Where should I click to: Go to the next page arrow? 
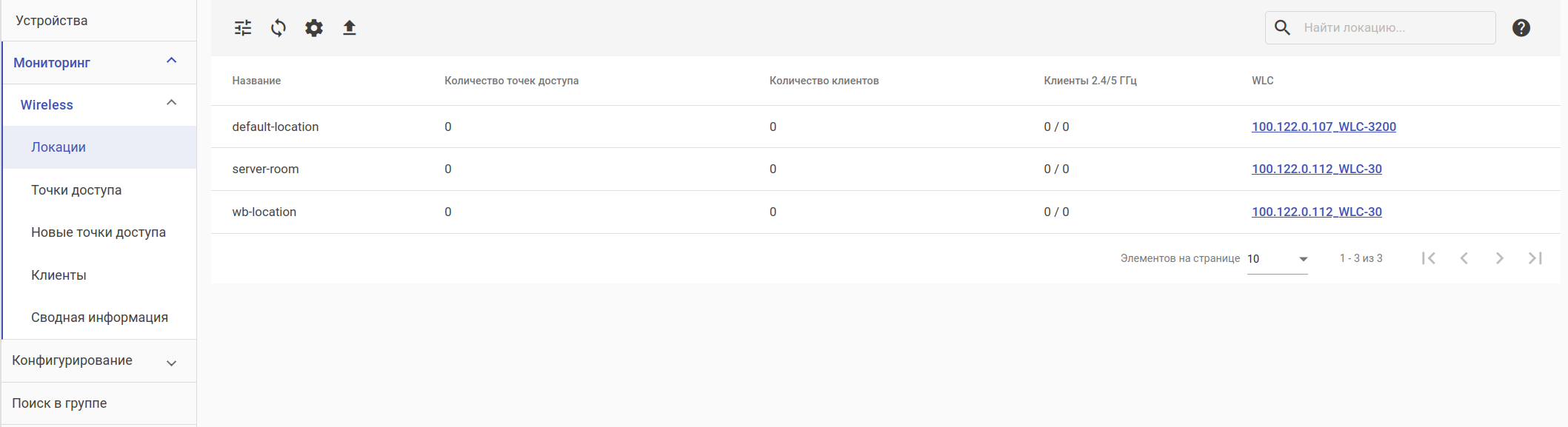click(x=1500, y=258)
